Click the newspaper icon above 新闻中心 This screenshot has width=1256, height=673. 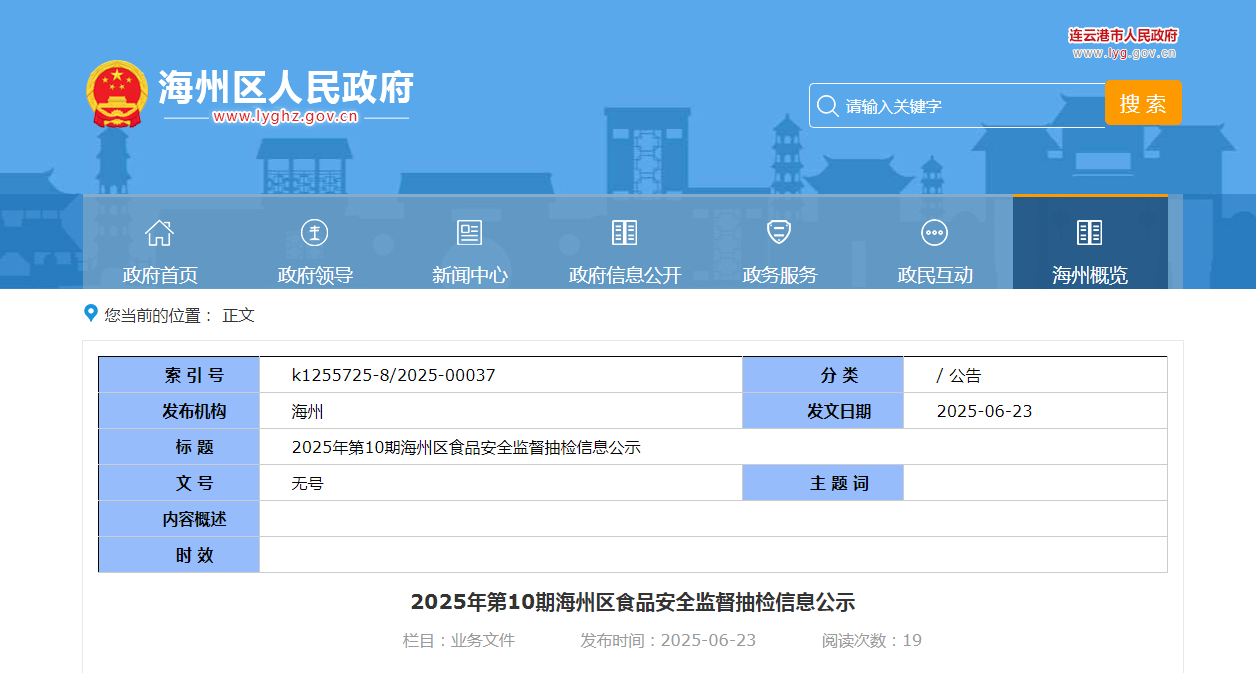point(470,233)
